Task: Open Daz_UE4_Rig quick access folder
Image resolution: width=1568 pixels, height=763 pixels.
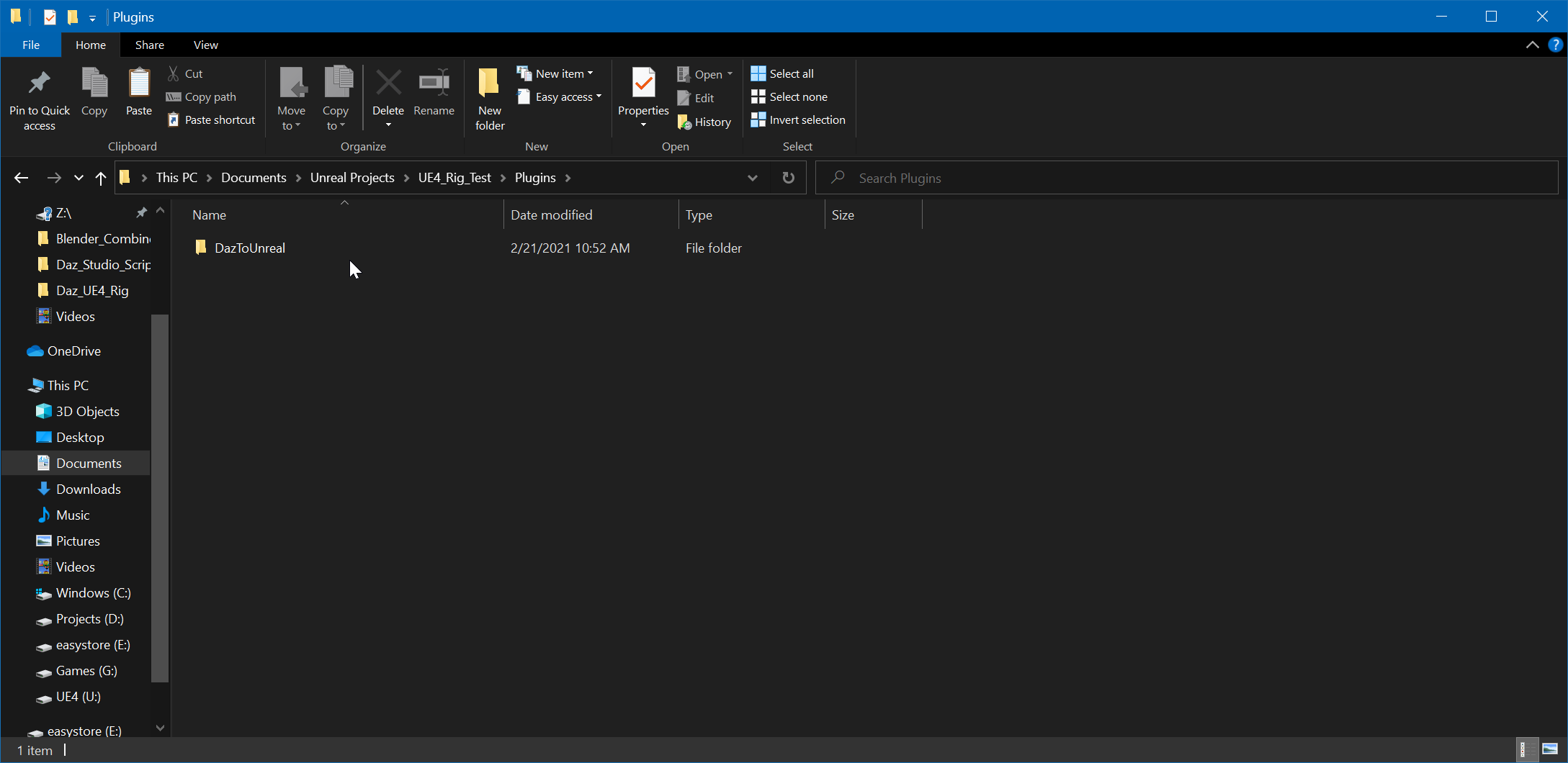Action: (x=83, y=290)
